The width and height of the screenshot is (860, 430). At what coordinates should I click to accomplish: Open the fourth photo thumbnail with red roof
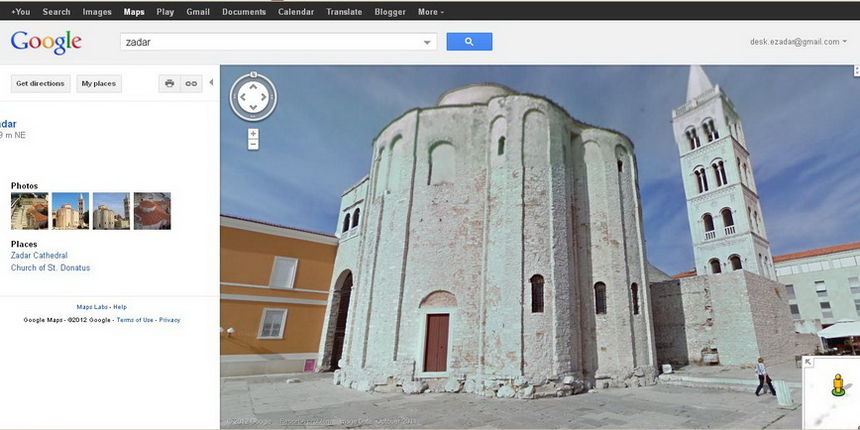(x=152, y=211)
